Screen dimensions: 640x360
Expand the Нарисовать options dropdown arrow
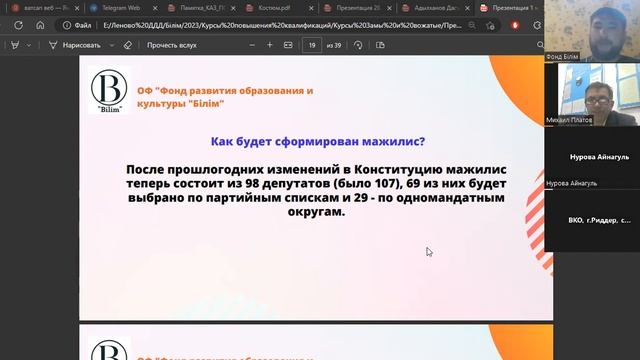[x=111, y=45]
